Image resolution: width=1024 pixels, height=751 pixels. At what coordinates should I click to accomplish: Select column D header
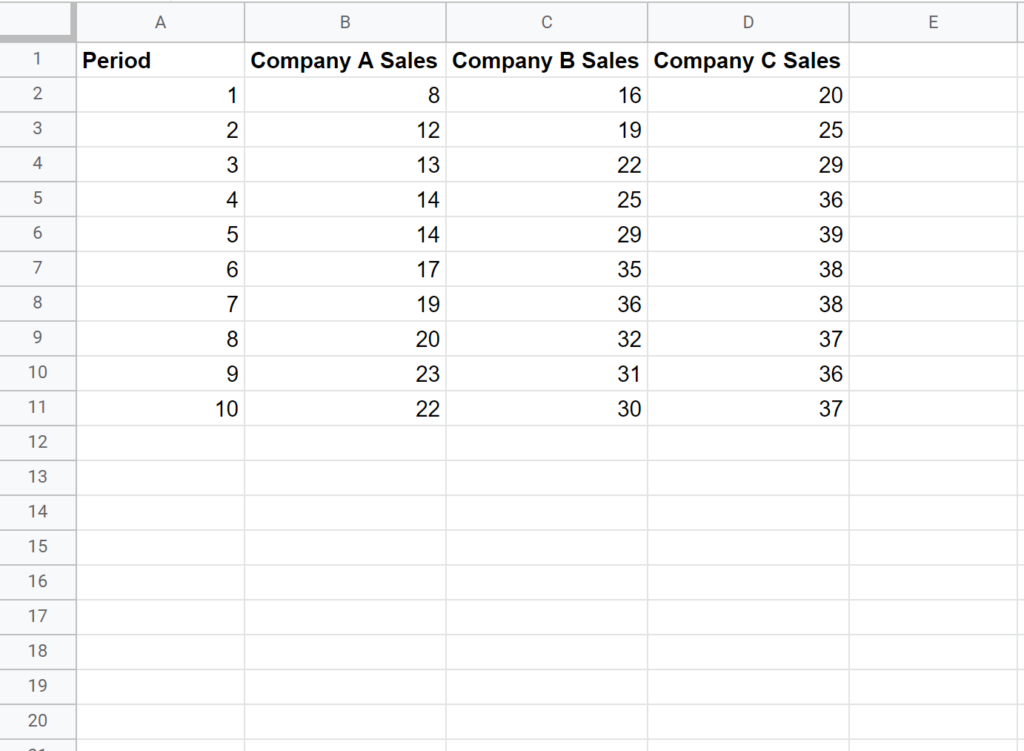[748, 22]
